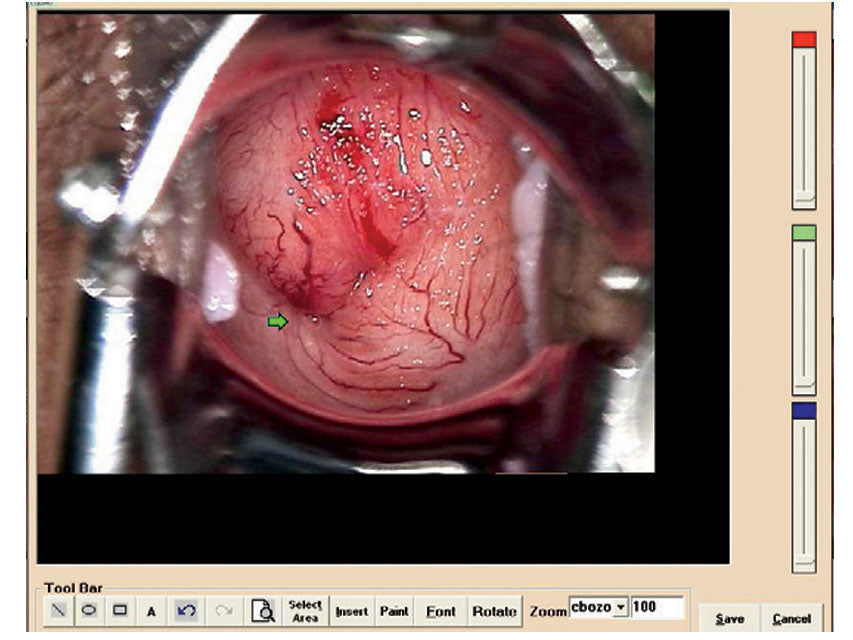Save the captured image

tap(731, 618)
